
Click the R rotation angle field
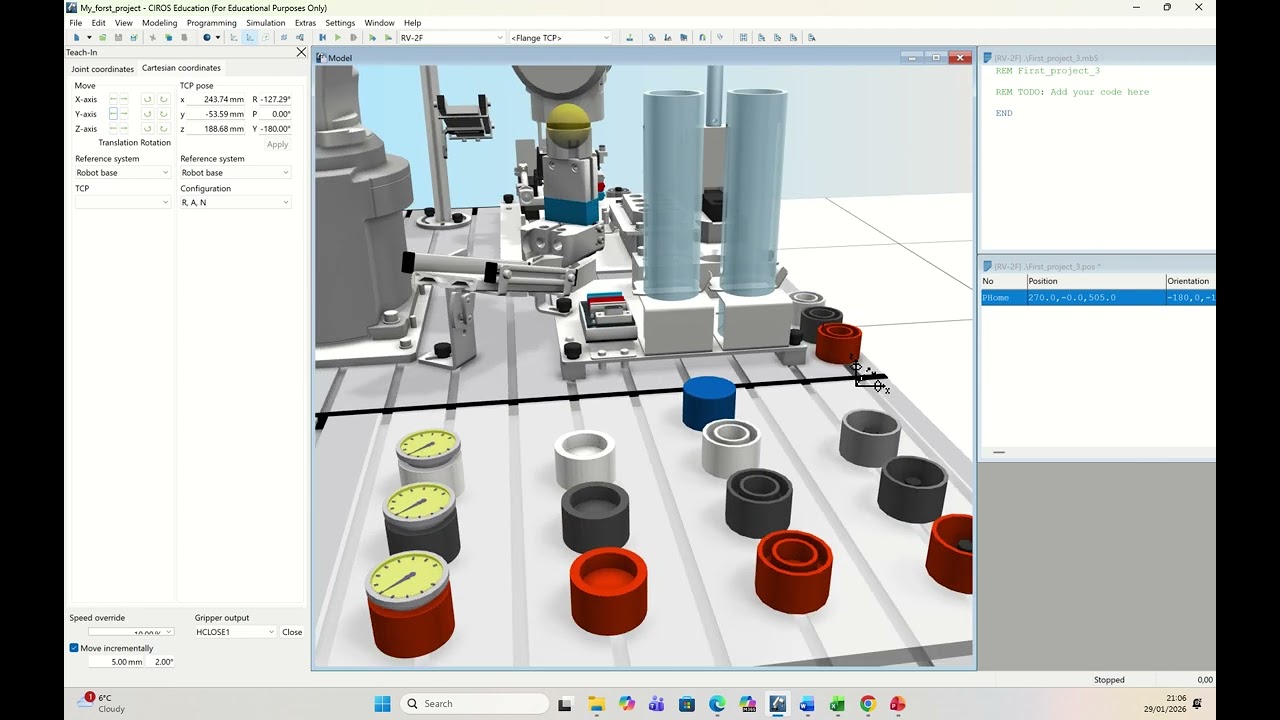coord(276,99)
